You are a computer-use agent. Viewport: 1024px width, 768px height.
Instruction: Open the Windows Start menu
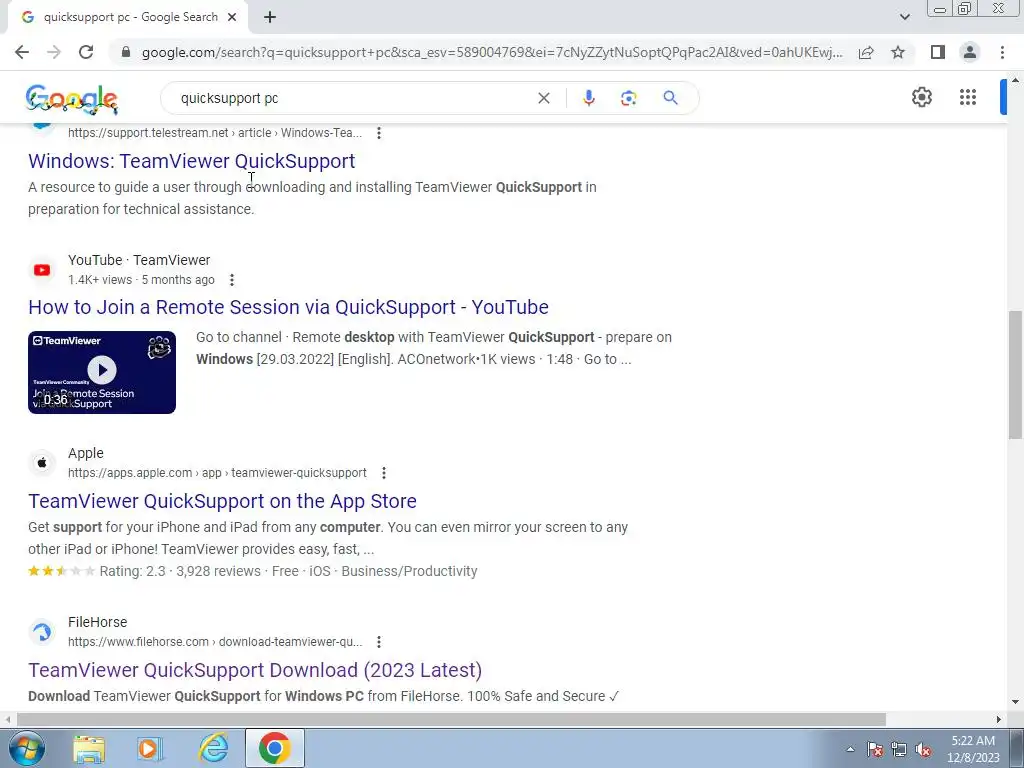click(27, 748)
